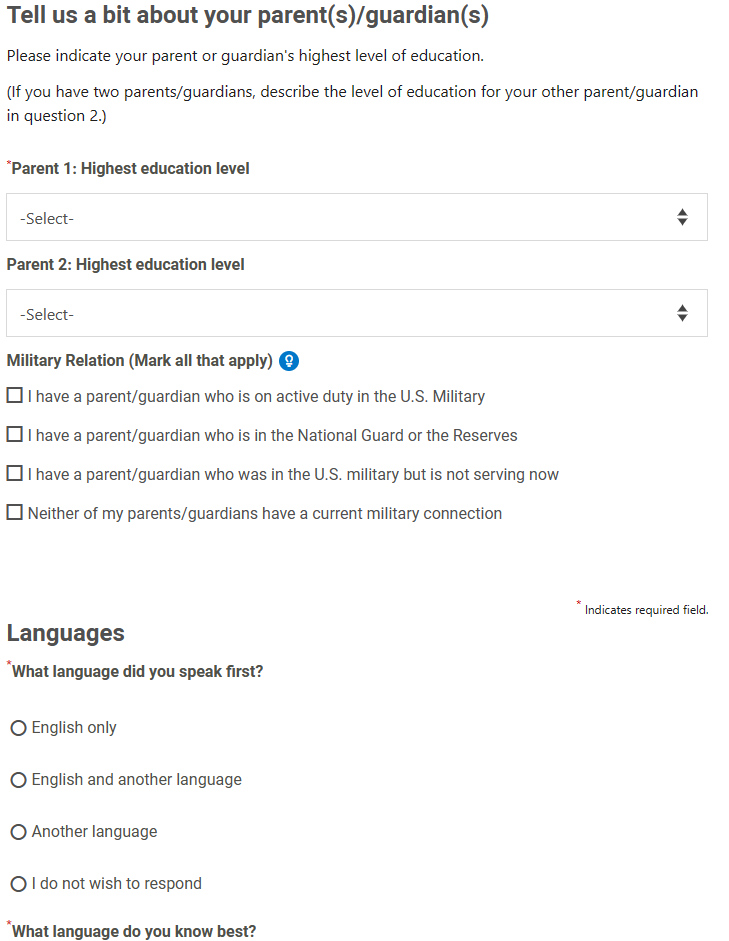Check parent on active duty in U.S. Military
Image resolution: width=729 pixels, height=941 pixels.
[14, 395]
